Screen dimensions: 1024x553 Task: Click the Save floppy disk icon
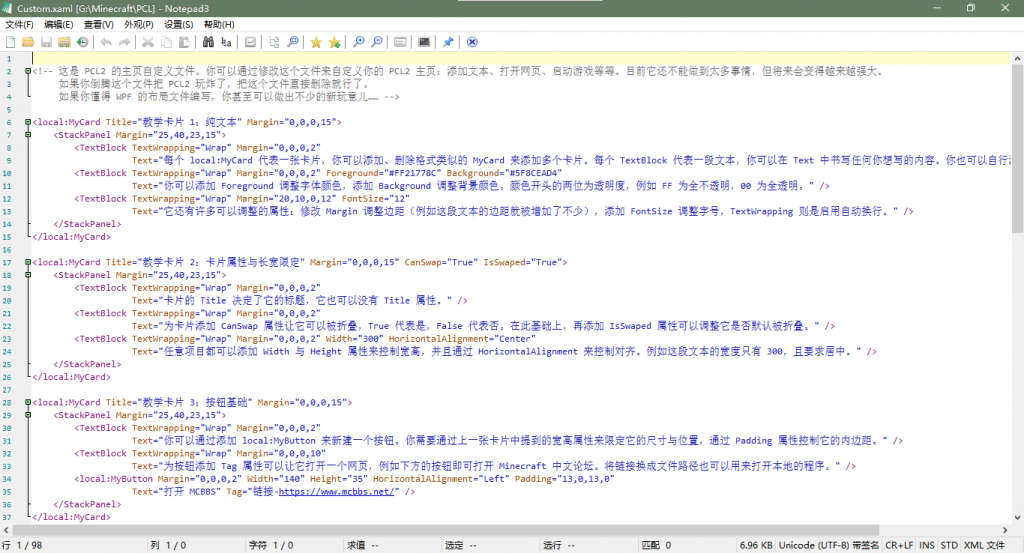pyautogui.click(x=46, y=42)
